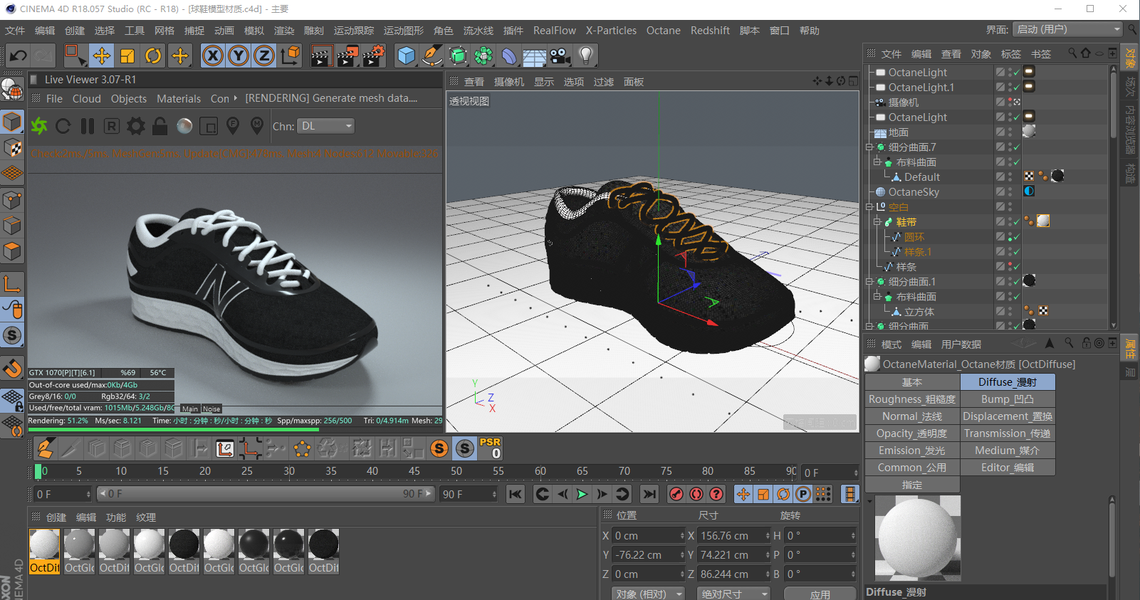This screenshot has width=1140, height=600.
Task: Select the first OctDiffuse material thumbnail
Action: click(44, 545)
